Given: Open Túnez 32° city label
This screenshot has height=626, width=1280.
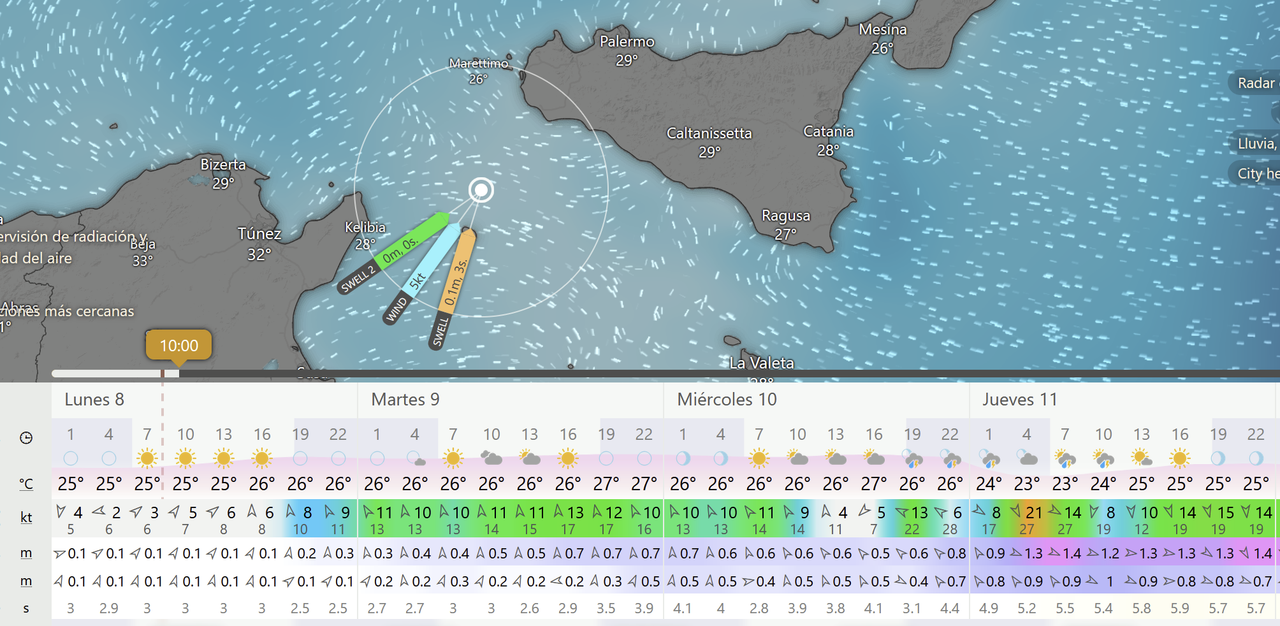Looking at the screenshot, I should tap(259, 244).
